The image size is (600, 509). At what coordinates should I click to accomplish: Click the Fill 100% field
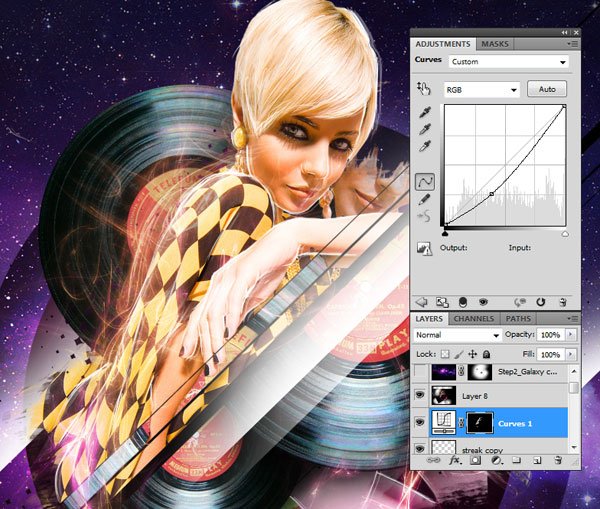coord(551,354)
